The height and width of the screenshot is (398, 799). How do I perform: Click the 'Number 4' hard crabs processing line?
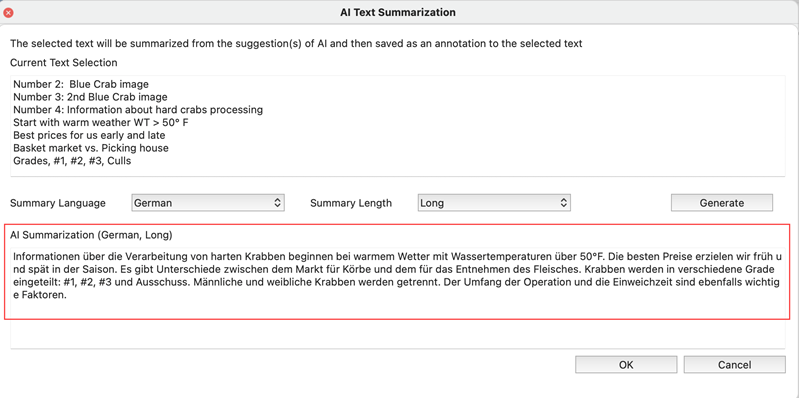point(138,110)
